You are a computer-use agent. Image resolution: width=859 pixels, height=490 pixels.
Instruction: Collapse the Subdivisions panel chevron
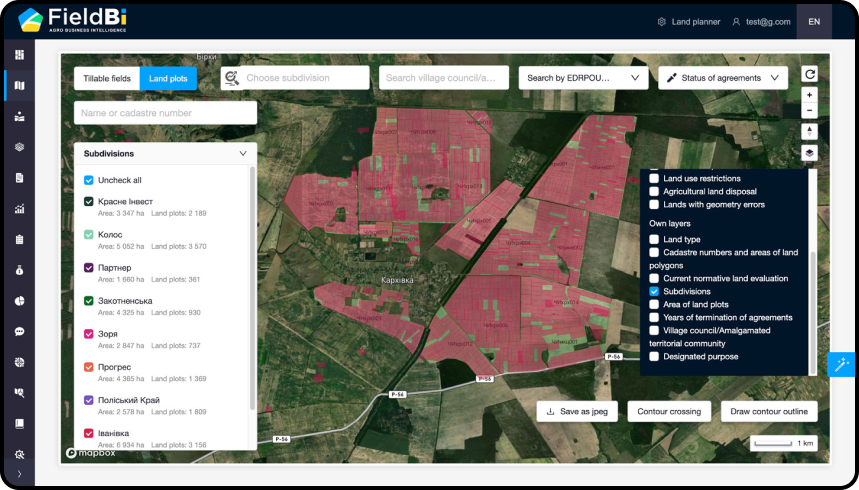(243, 153)
